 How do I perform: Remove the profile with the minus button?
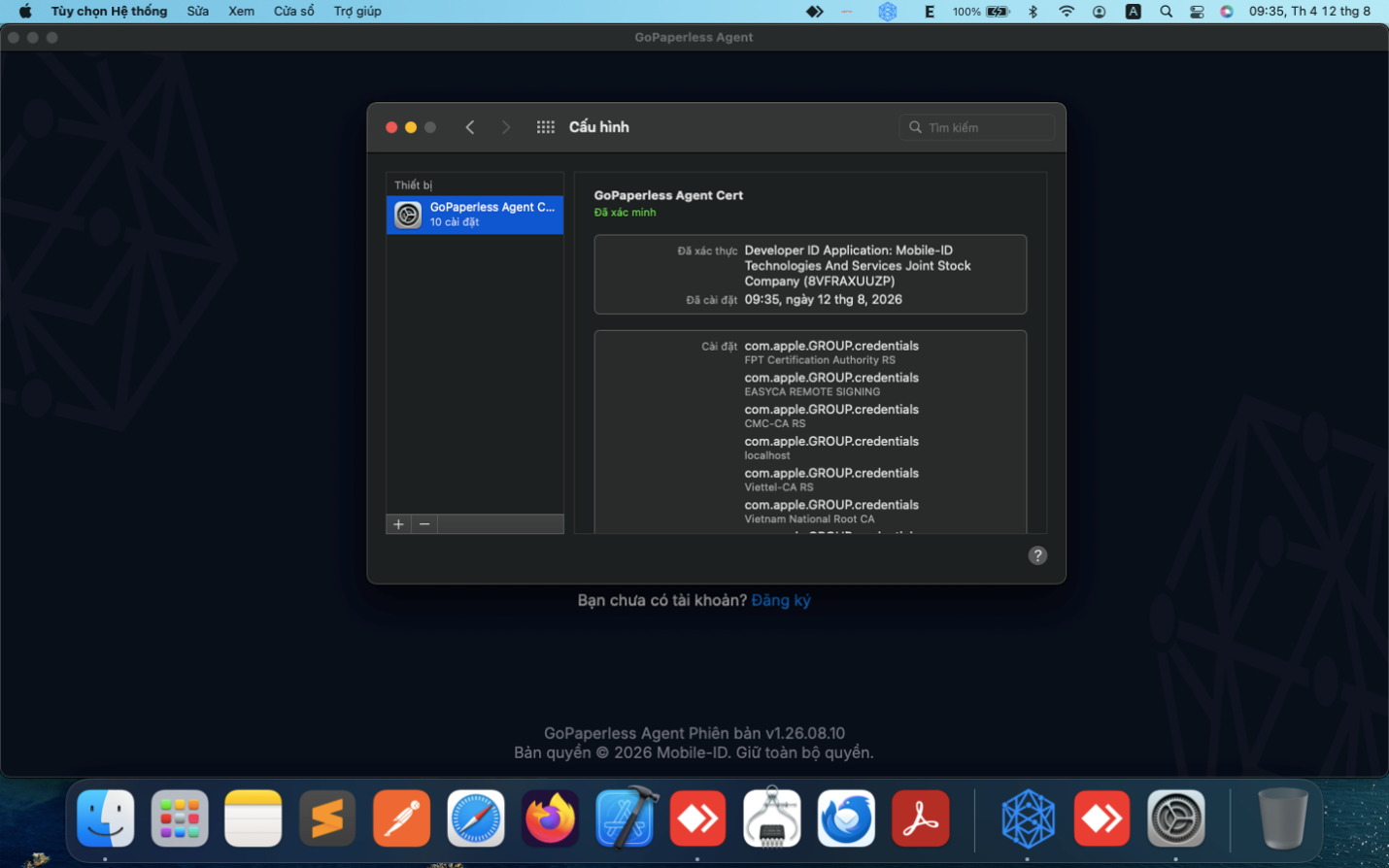(424, 524)
